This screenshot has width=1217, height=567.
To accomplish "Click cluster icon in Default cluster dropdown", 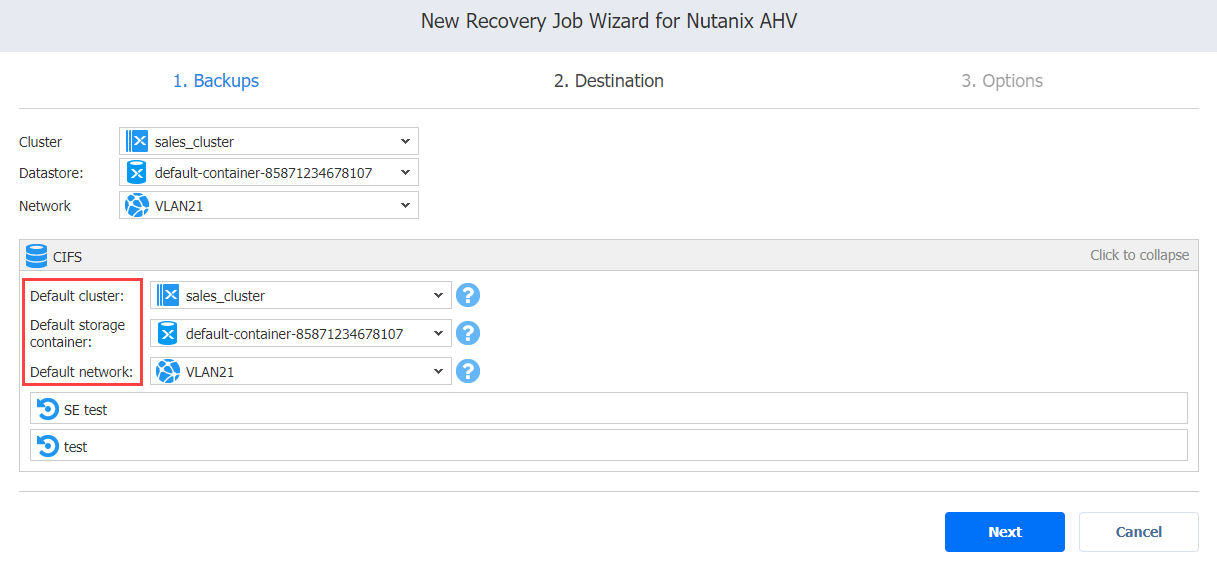I will [x=168, y=295].
